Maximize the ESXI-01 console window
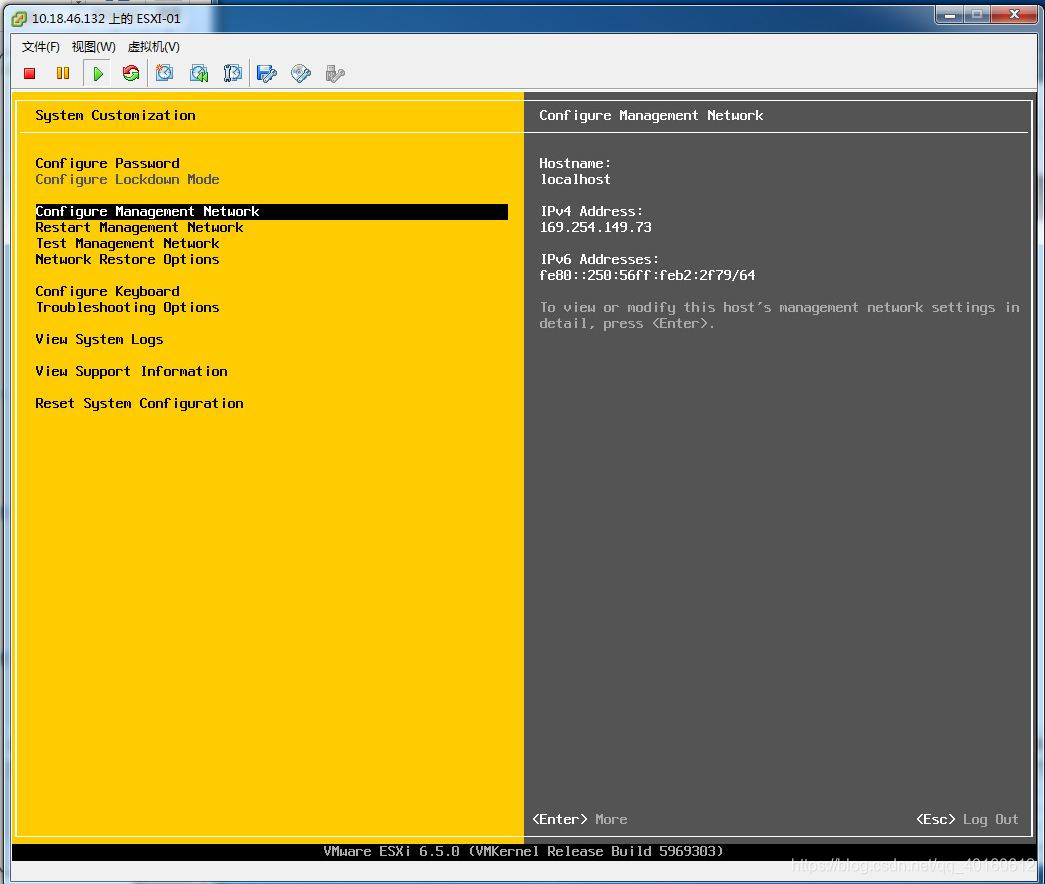Screen dimensions: 1045x884 [976, 14]
